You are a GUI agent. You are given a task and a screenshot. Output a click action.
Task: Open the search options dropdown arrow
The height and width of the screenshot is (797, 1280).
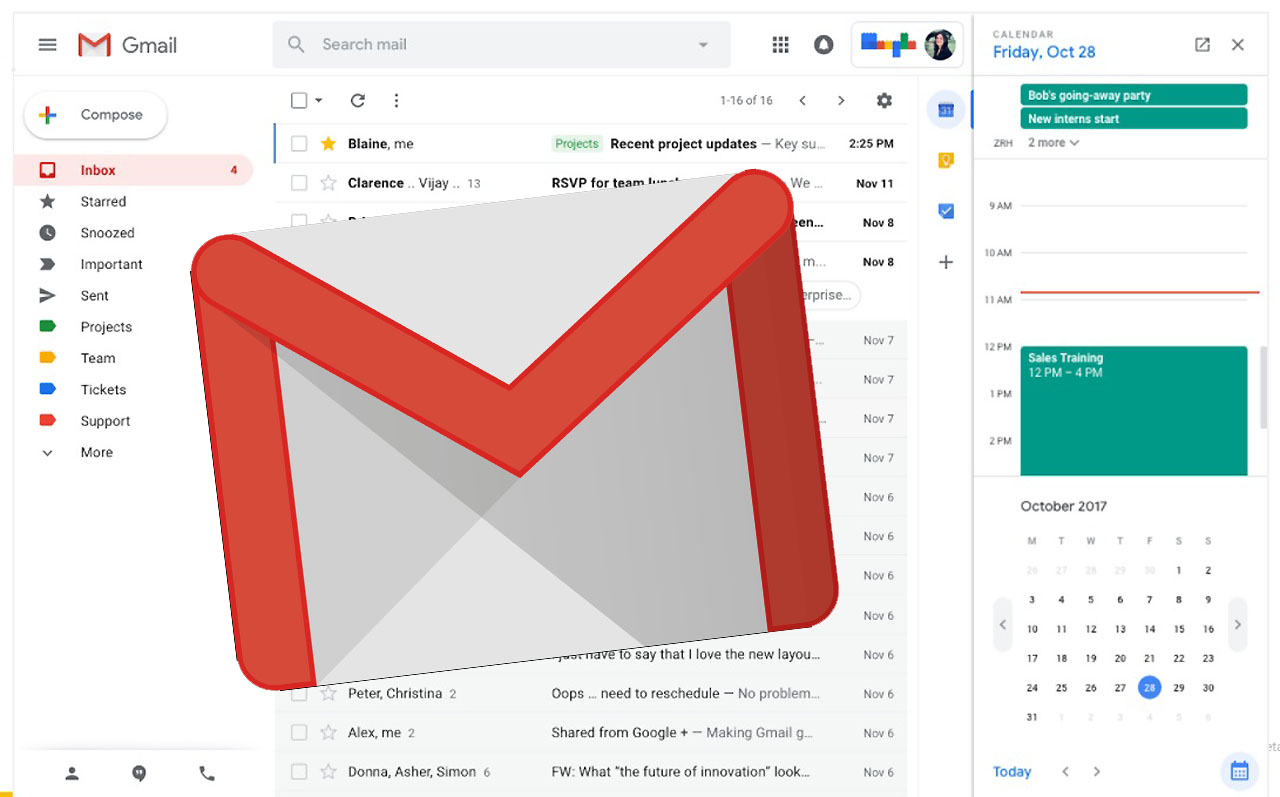click(x=703, y=45)
